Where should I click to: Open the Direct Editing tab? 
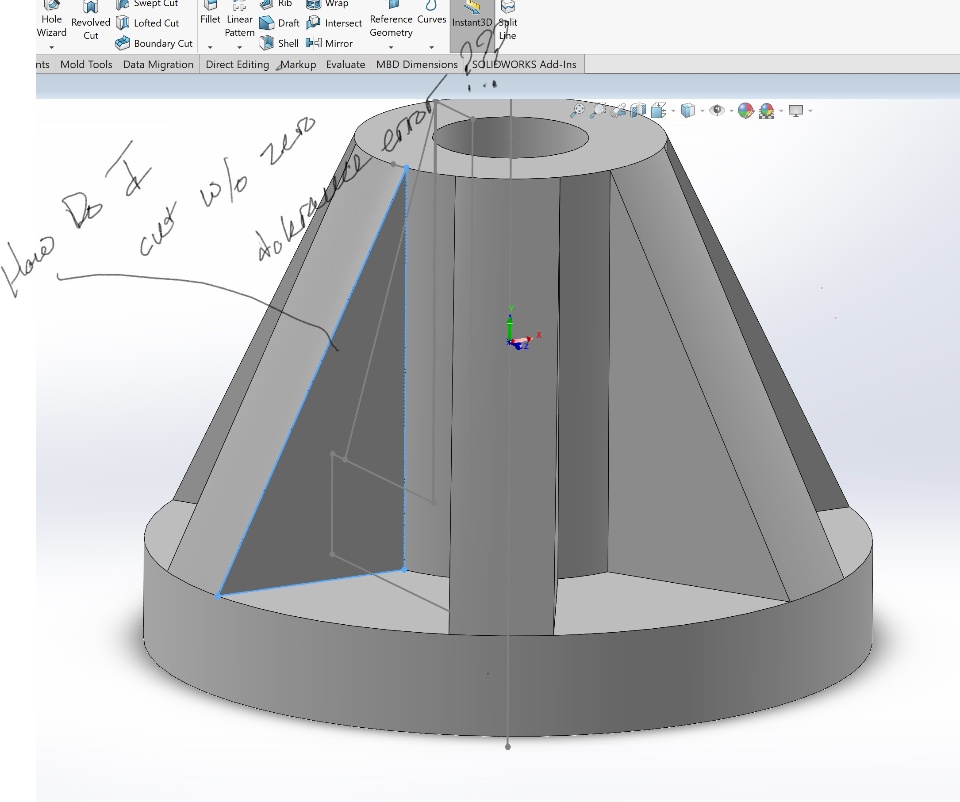(x=238, y=64)
